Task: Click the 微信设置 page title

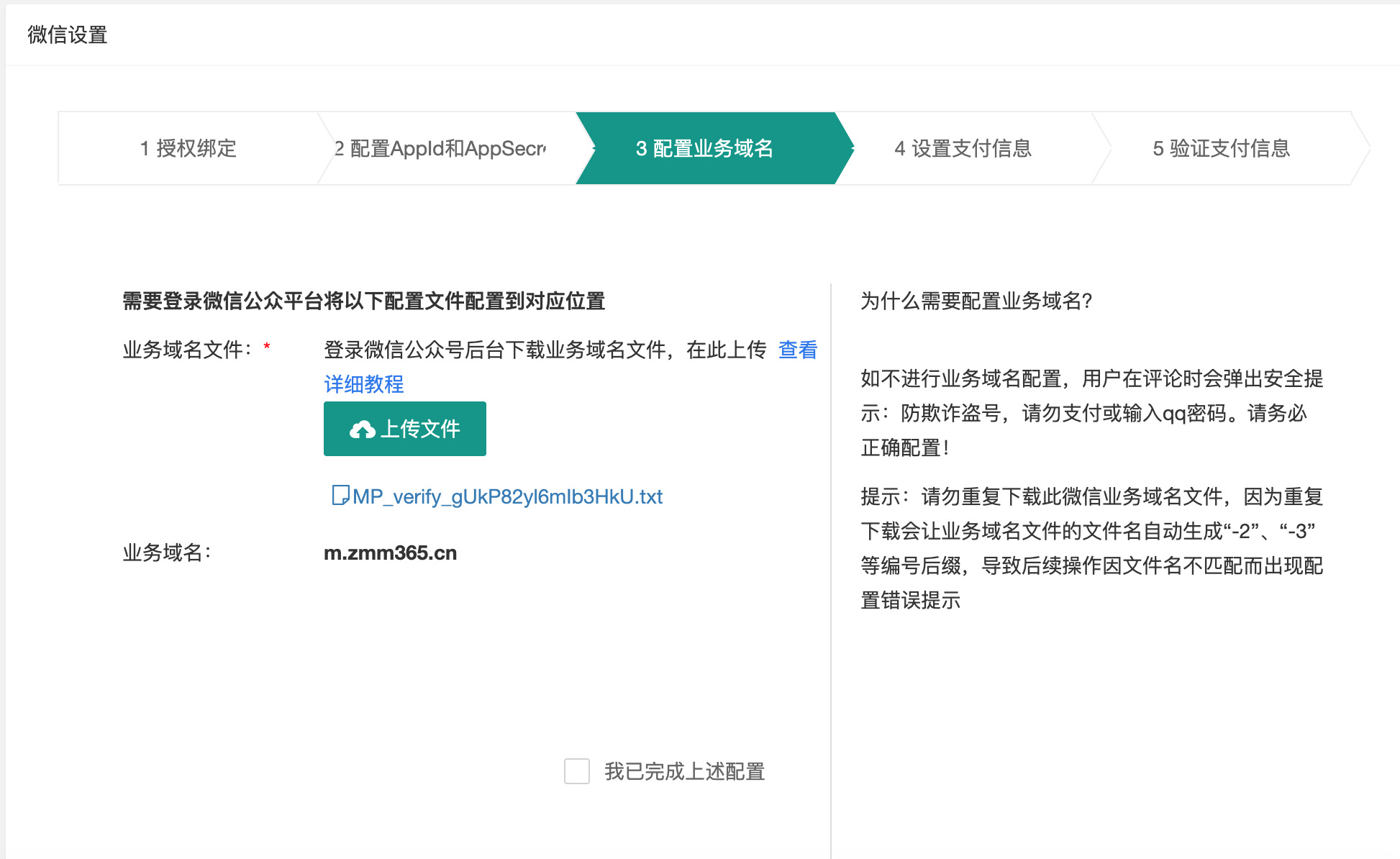Action: (x=68, y=35)
